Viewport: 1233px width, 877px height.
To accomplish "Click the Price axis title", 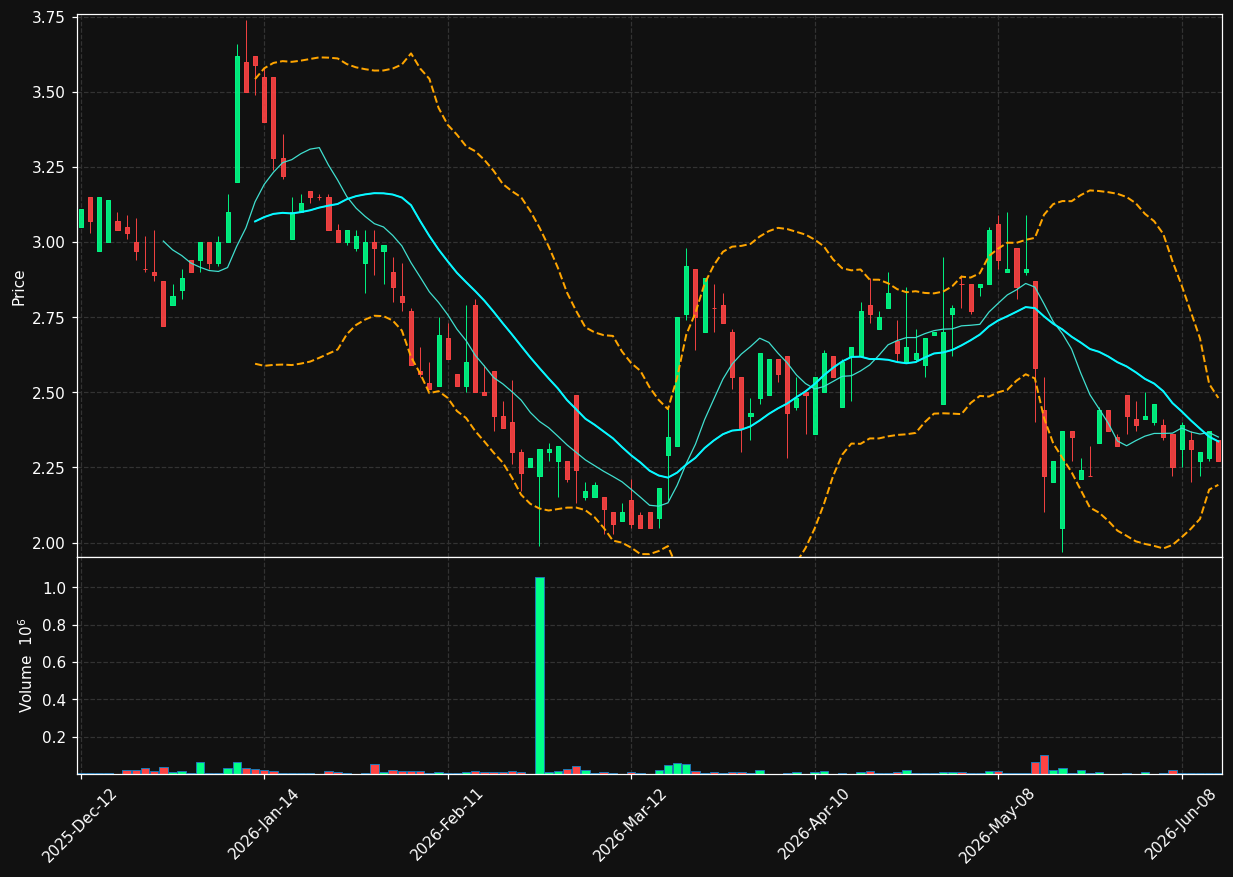I will (19, 286).
